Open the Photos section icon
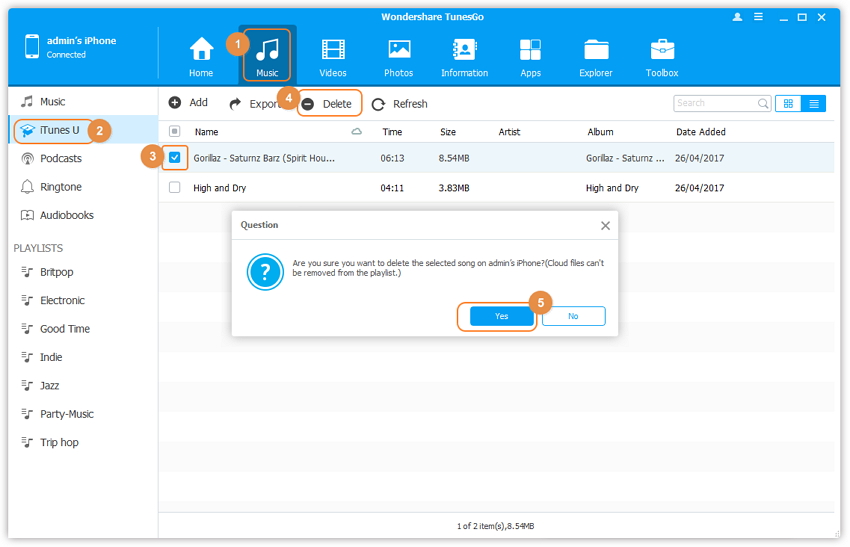850x547 pixels. 399,50
